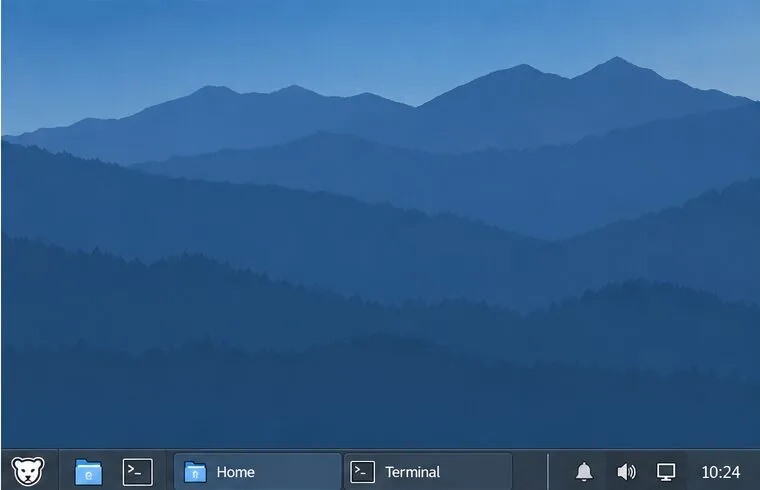Launch the terminal from the panel launcher

138,472
